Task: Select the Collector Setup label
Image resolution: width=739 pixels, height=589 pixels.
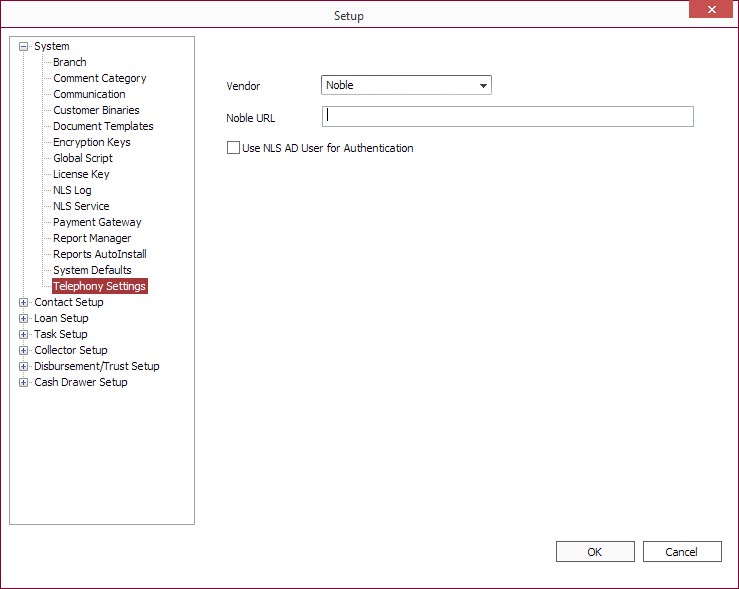Action: coord(71,351)
